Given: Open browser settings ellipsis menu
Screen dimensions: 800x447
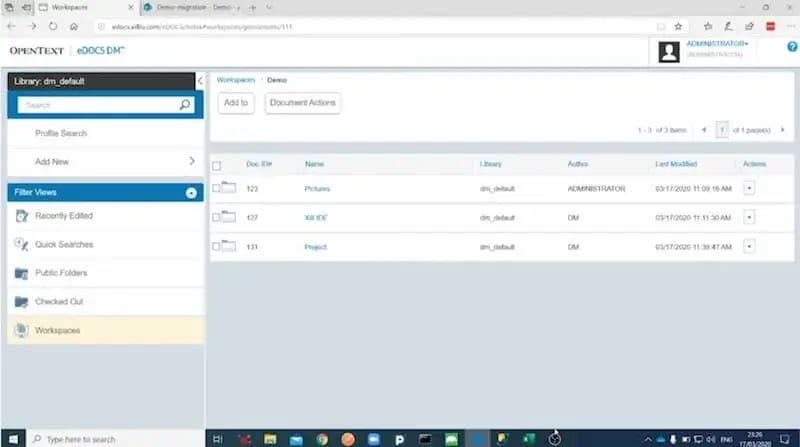Looking at the screenshot, I should pyautogui.click(x=791, y=26).
